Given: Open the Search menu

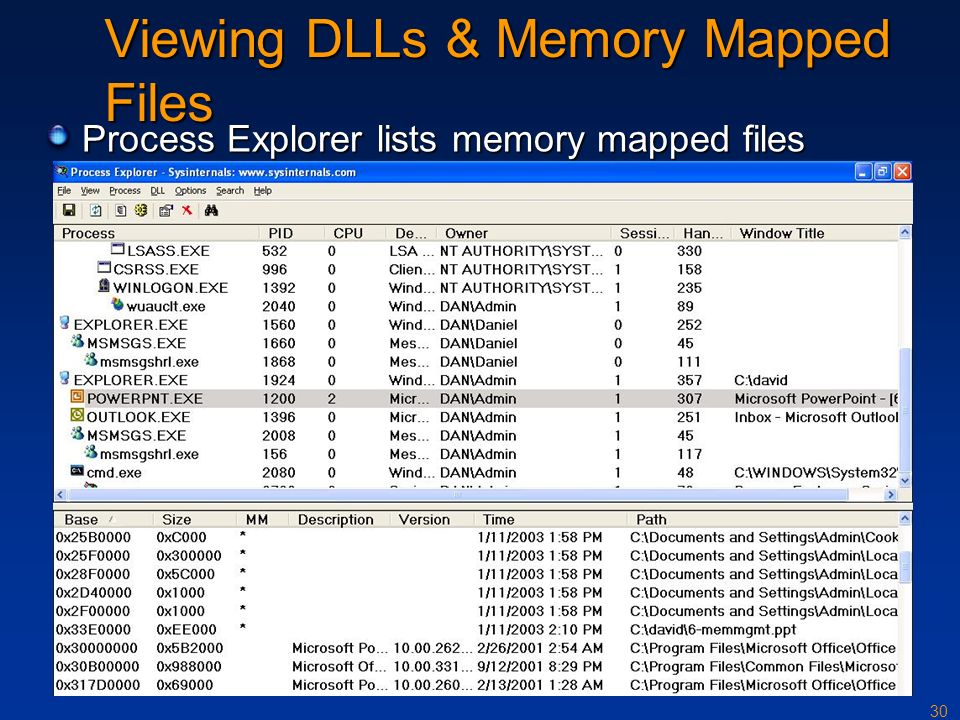Looking at the screenshot, I should 230,190.
